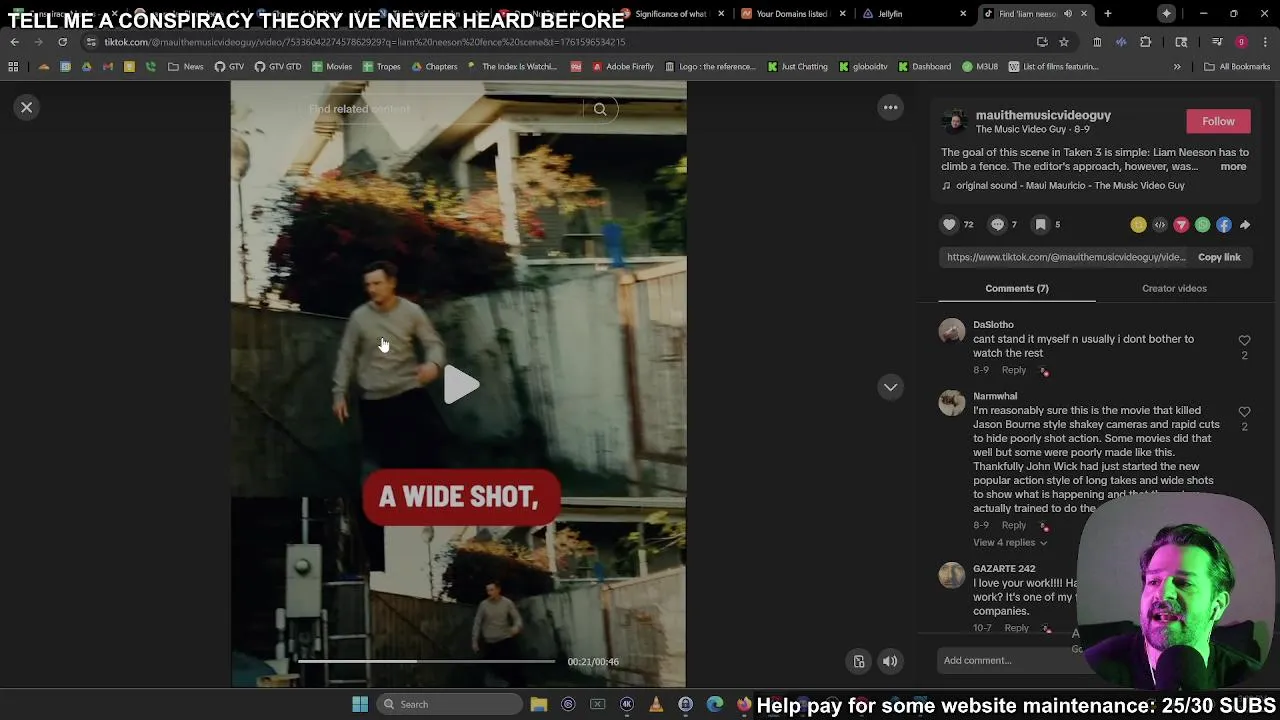Open the GTV bookmark
The width and height of the screenshot is (1280, 720).
click(x=229, y=67)
